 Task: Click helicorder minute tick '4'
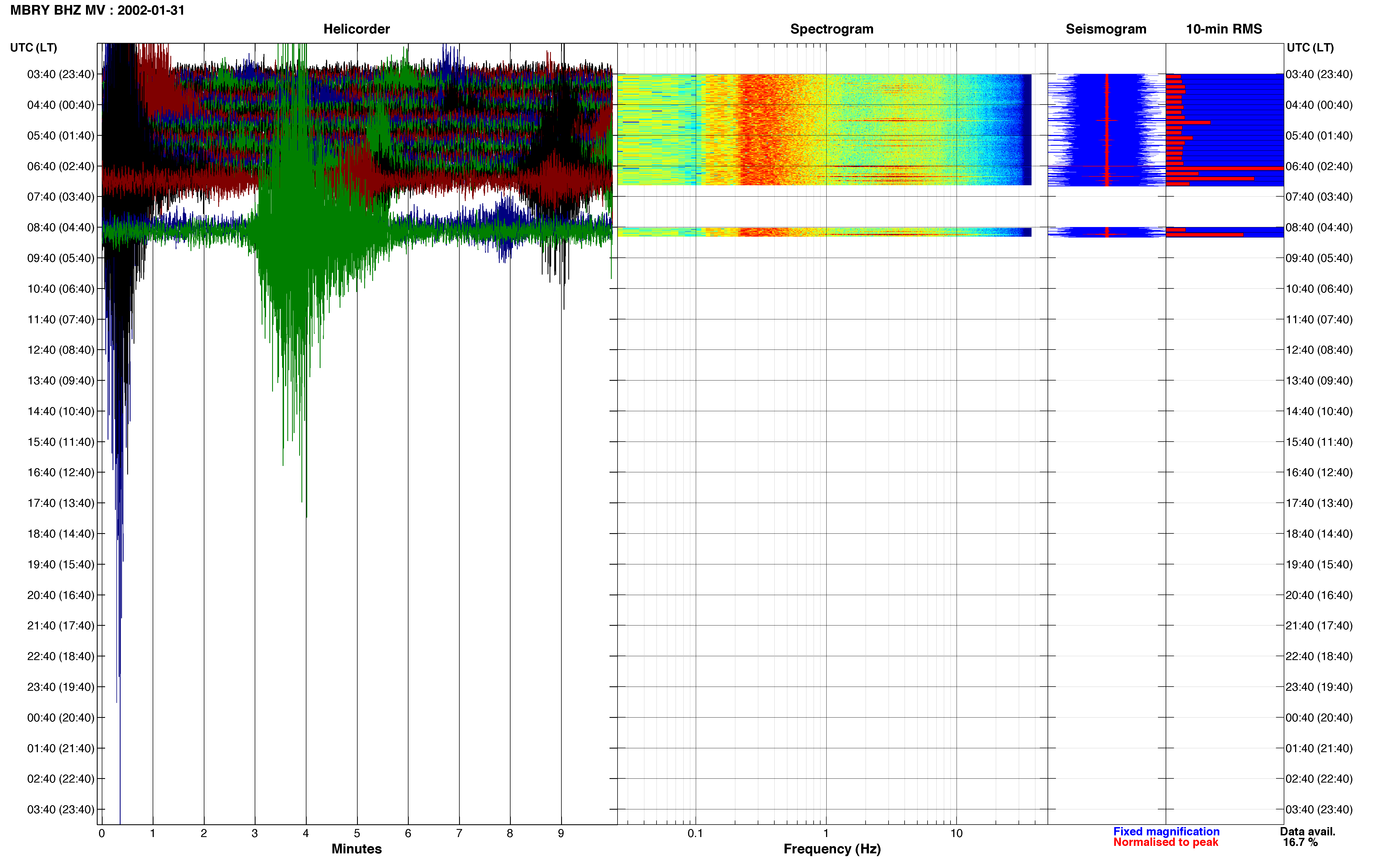coord(306,833)
